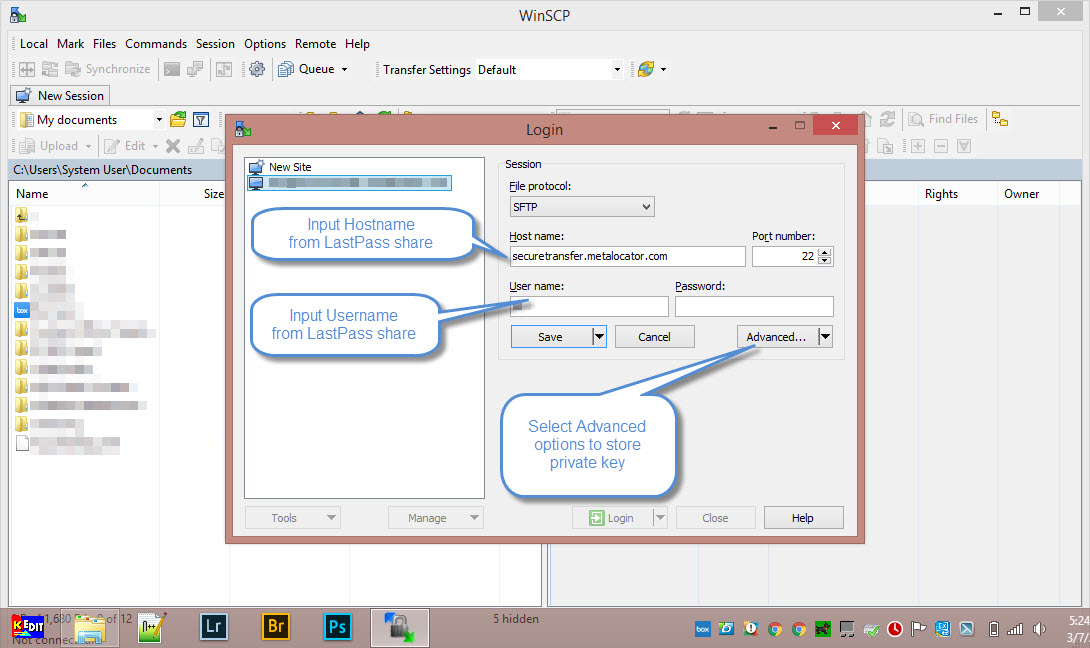
Task: Click the filter icon in the local panel
Action: [x=201, y=120]
